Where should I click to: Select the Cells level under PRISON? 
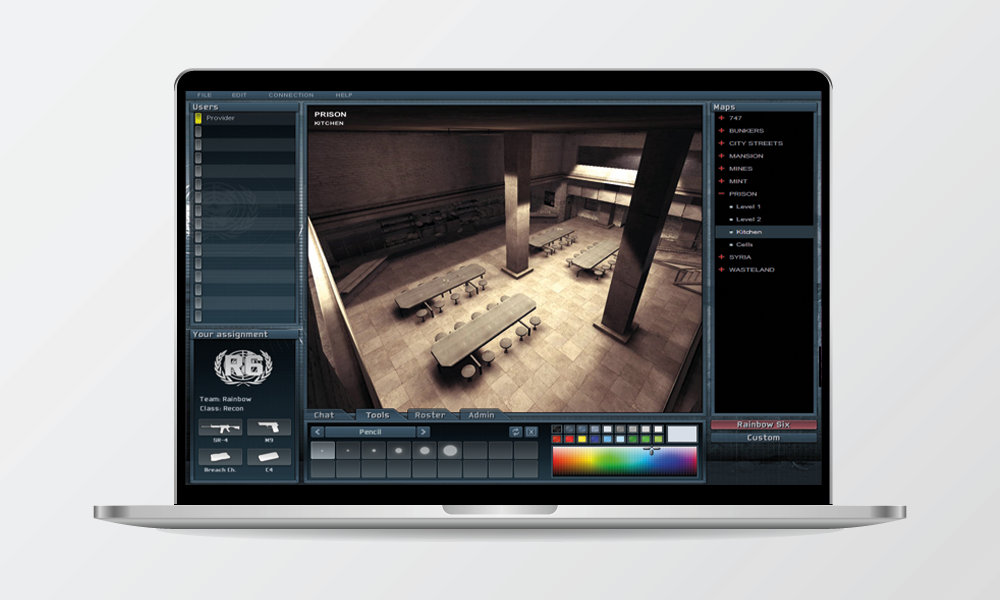[744, 245]
